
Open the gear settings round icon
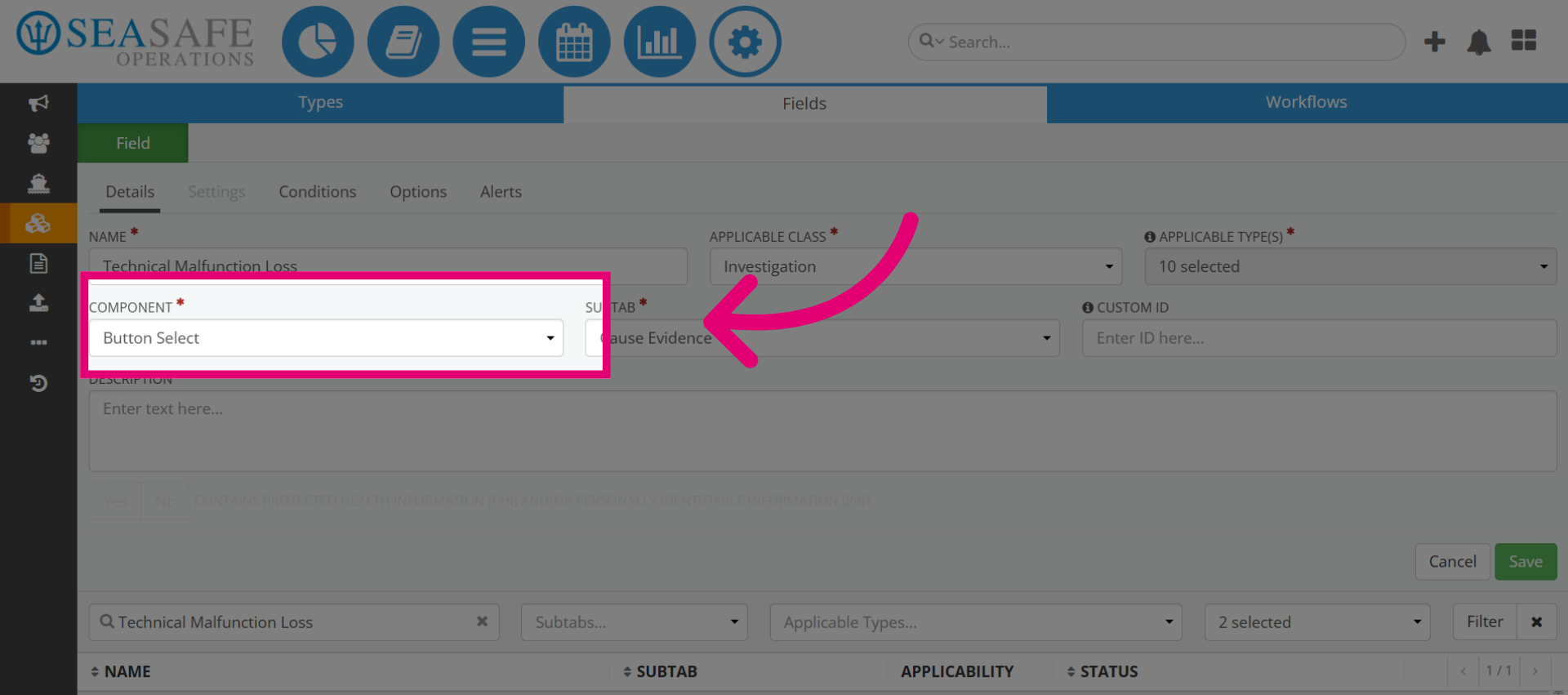tap(745, 42)
